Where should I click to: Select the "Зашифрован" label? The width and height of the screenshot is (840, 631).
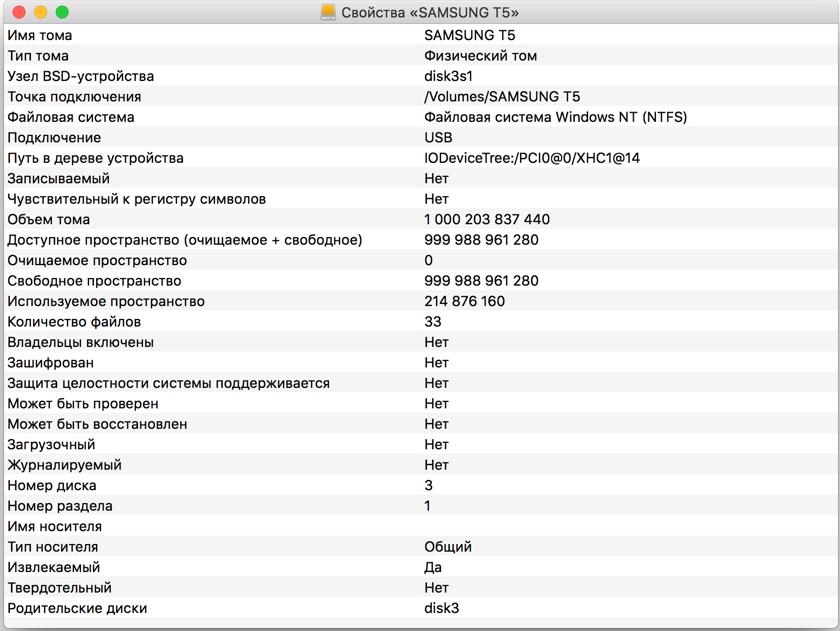point(50,363)
